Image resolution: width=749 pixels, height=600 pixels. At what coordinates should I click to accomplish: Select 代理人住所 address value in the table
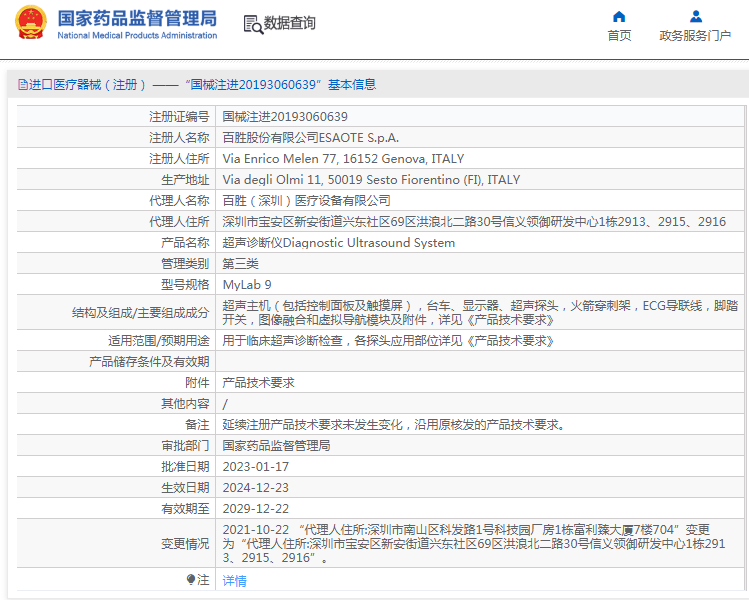point(474,222)
